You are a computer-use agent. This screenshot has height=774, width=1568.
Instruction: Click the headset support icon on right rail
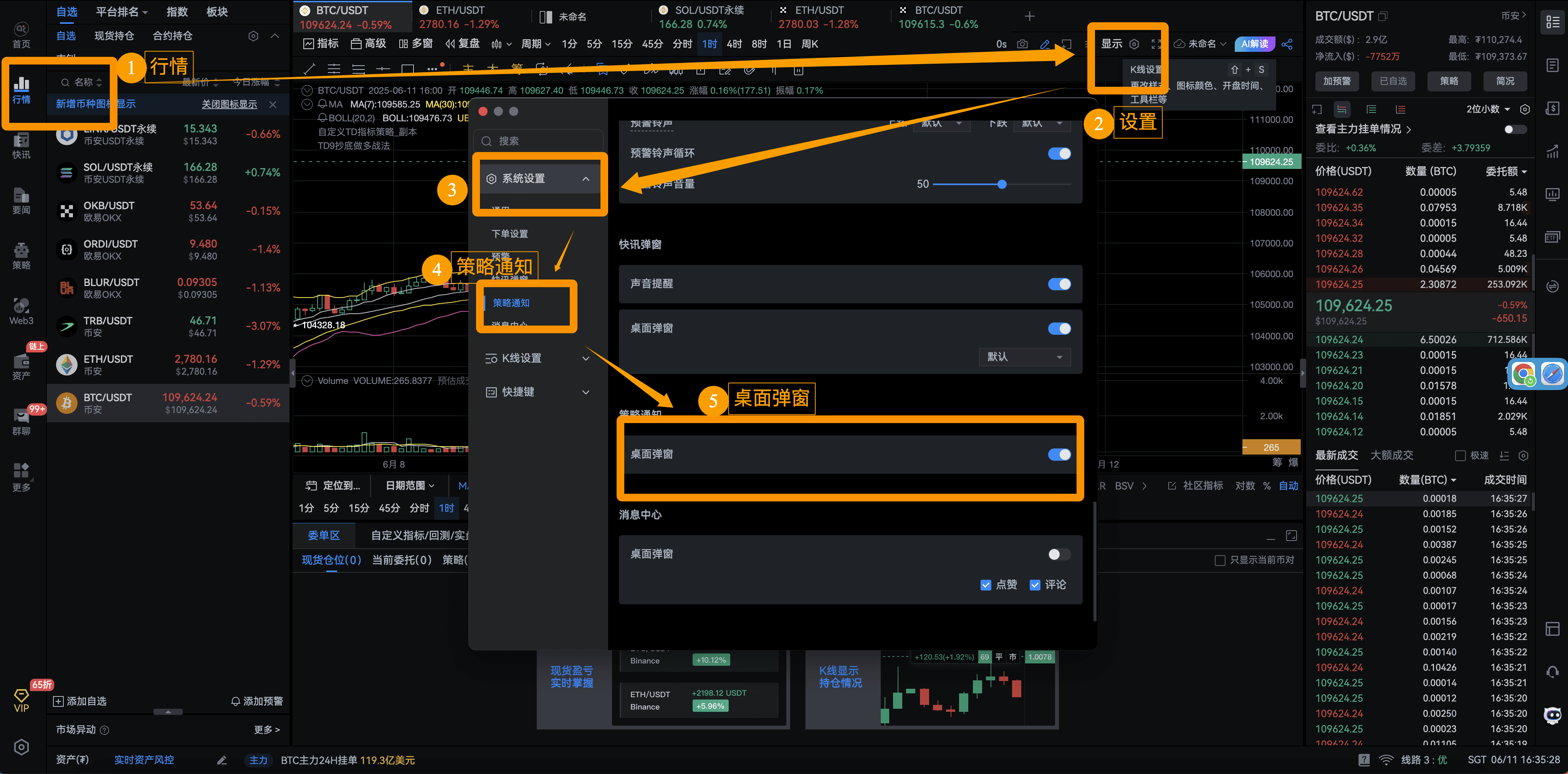1553,672
